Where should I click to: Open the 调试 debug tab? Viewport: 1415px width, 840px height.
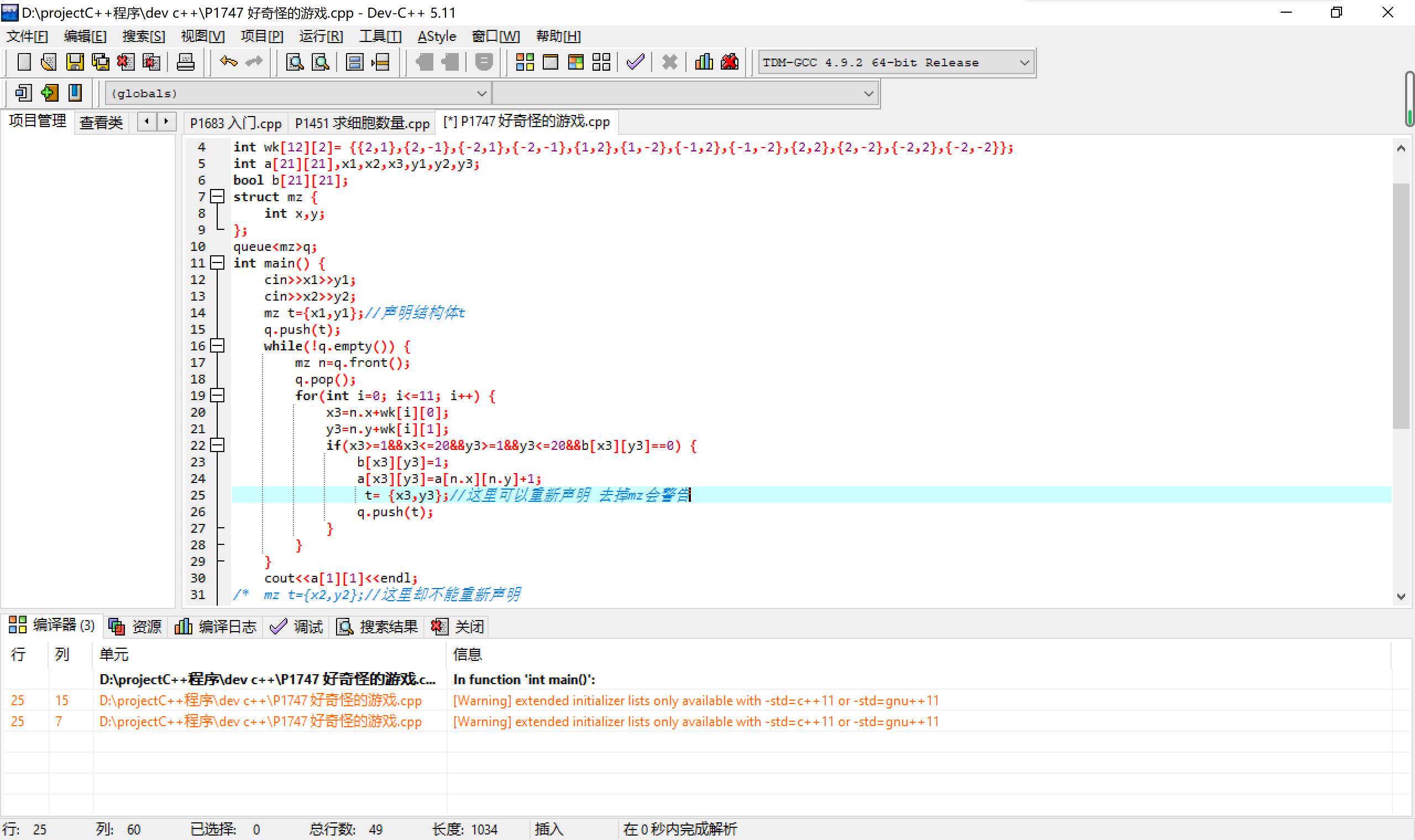pyautogui.click(x=297, y=626)
